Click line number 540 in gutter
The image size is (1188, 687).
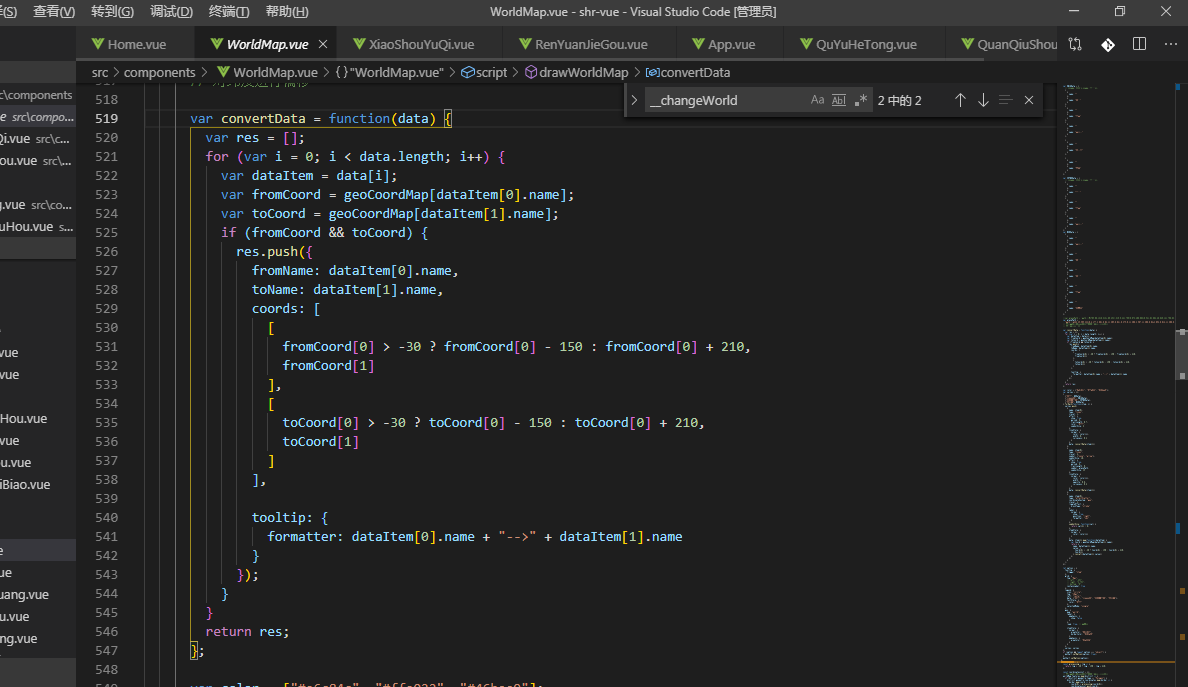107,517
